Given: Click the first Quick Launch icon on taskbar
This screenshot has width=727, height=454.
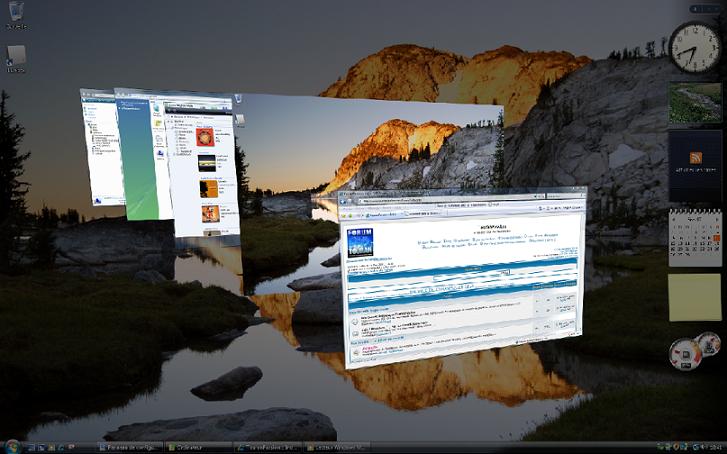Looking at the screenshot, I should tap(31, 448).
